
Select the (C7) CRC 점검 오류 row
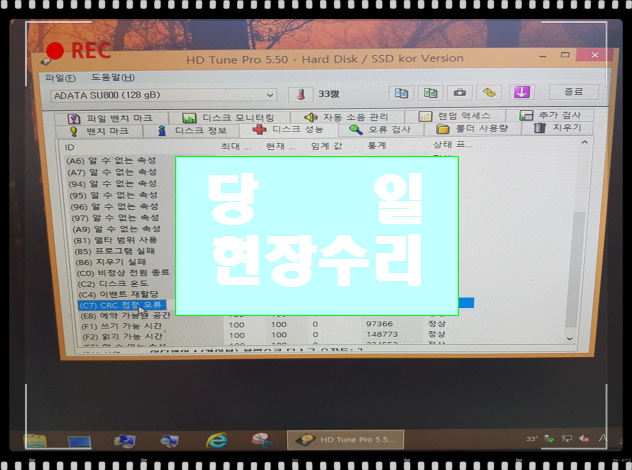[121, 305]
